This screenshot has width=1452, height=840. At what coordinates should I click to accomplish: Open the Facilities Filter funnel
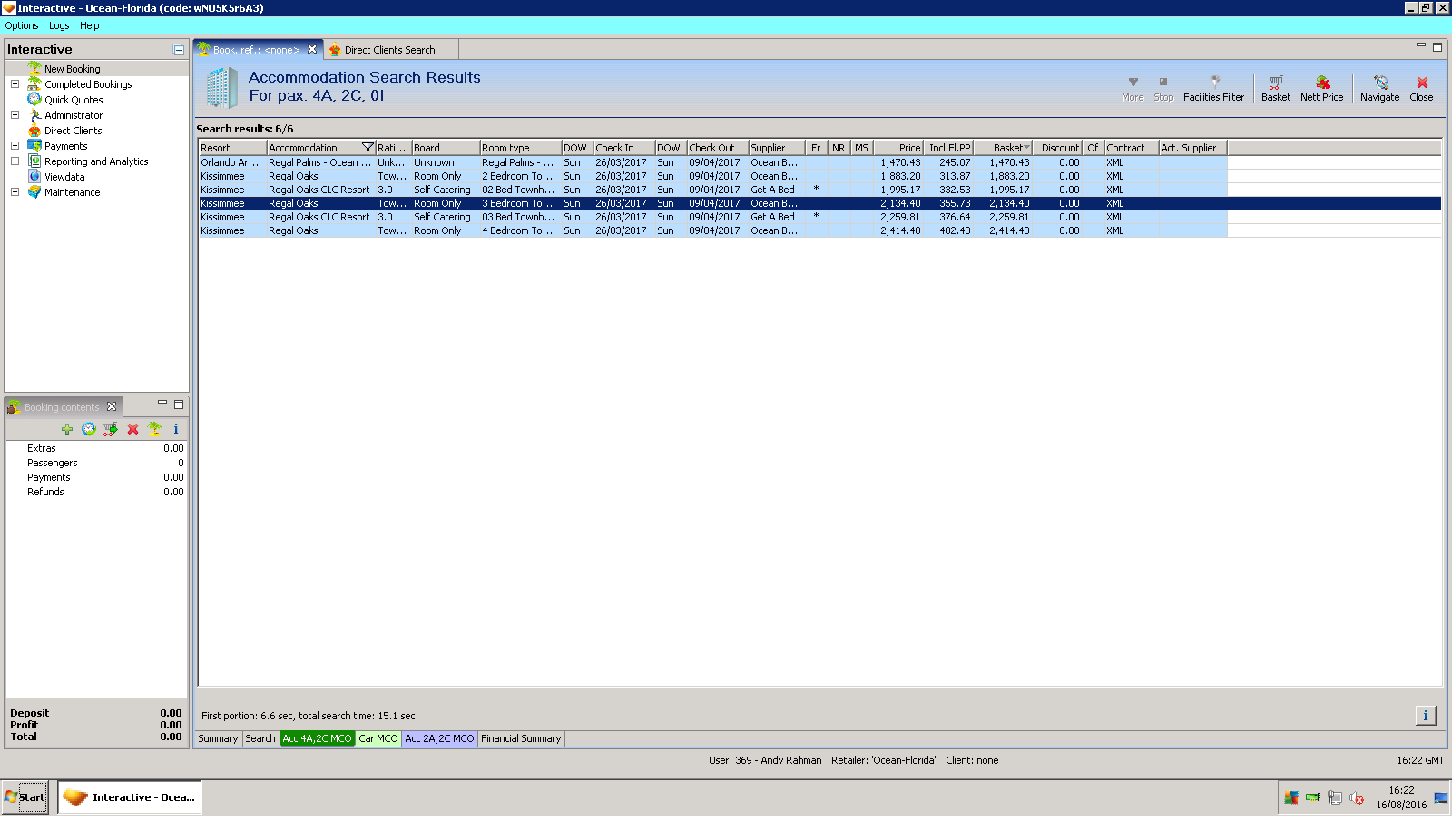(1213, 88)
